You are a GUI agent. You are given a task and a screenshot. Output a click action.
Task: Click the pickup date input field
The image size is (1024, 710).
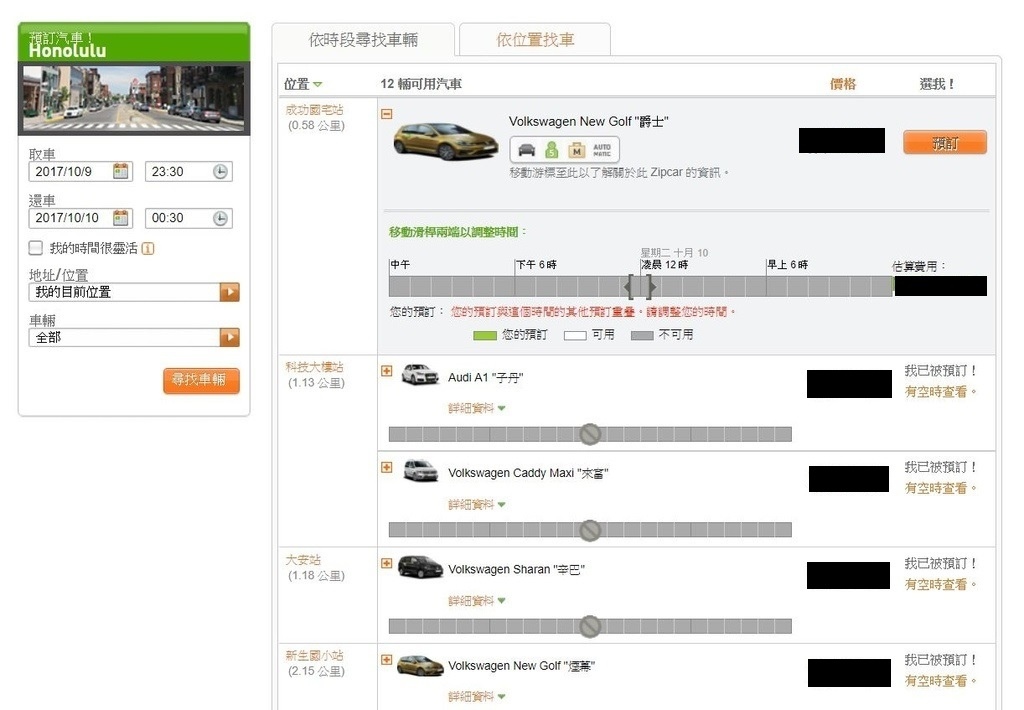(69, 171)
